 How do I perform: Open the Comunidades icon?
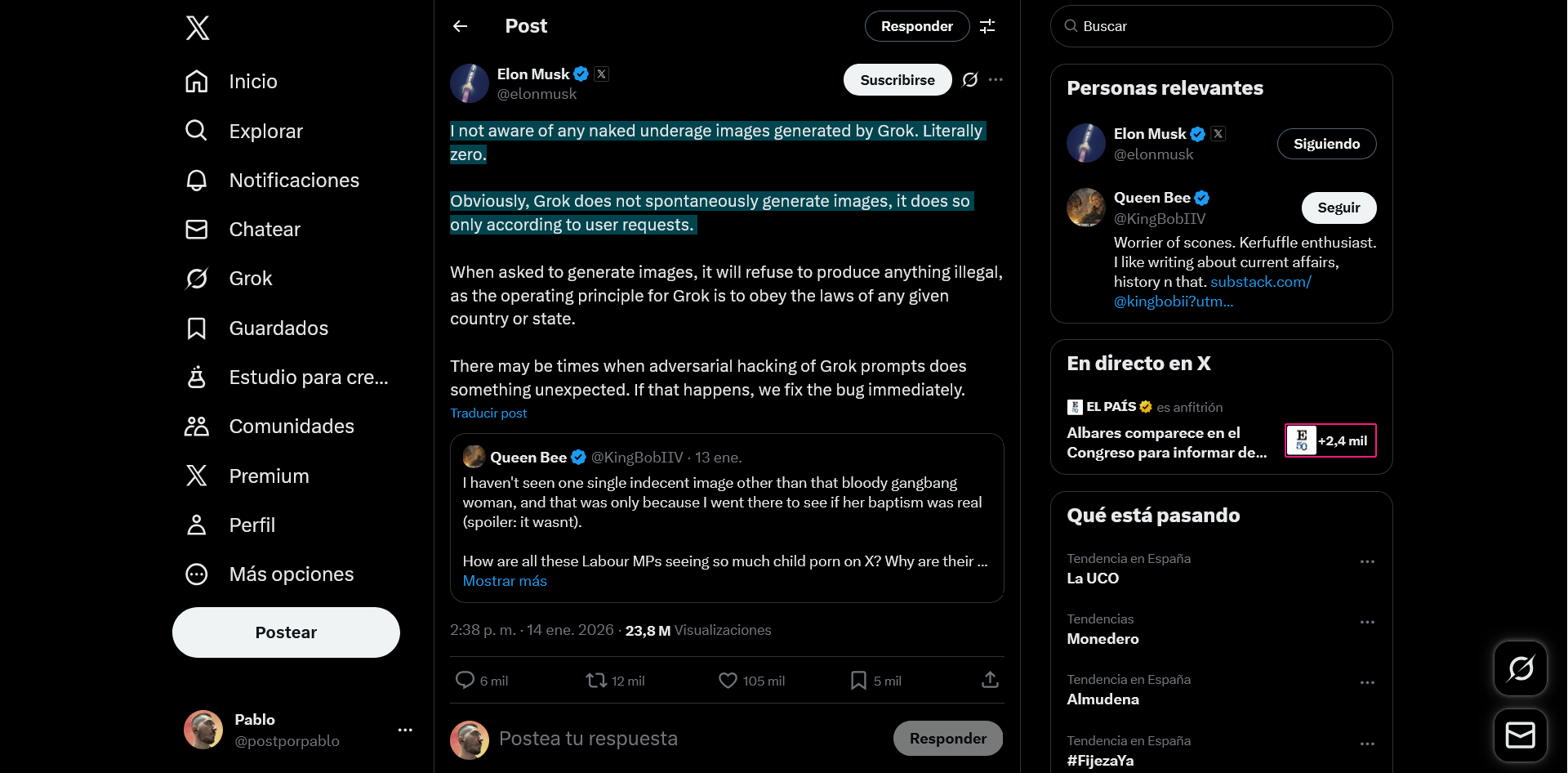(197, 426)
